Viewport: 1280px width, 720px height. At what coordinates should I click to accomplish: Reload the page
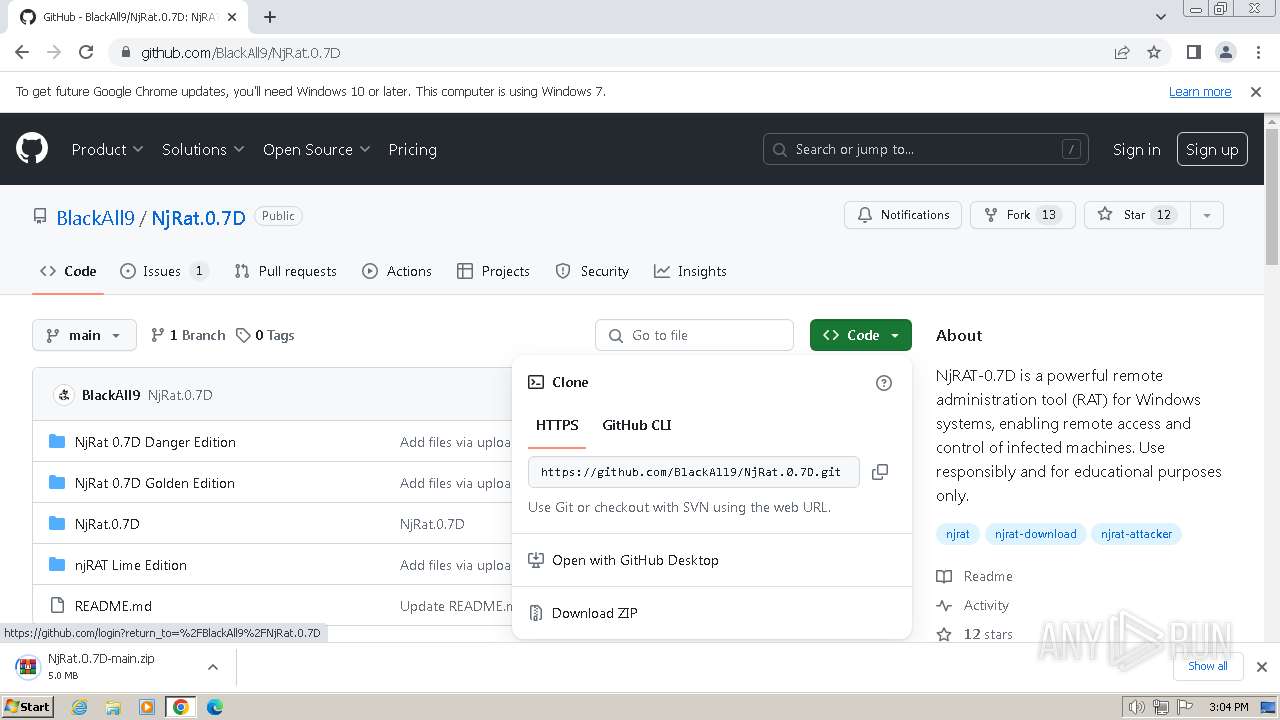point(86,52)
